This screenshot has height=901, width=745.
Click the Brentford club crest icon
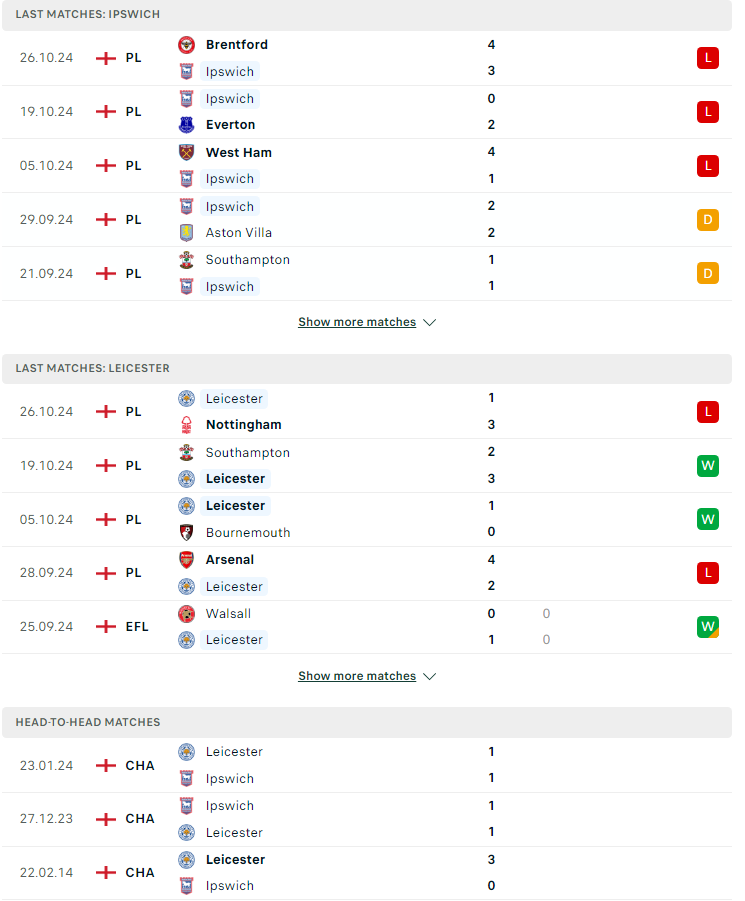[x=186, y=44]
